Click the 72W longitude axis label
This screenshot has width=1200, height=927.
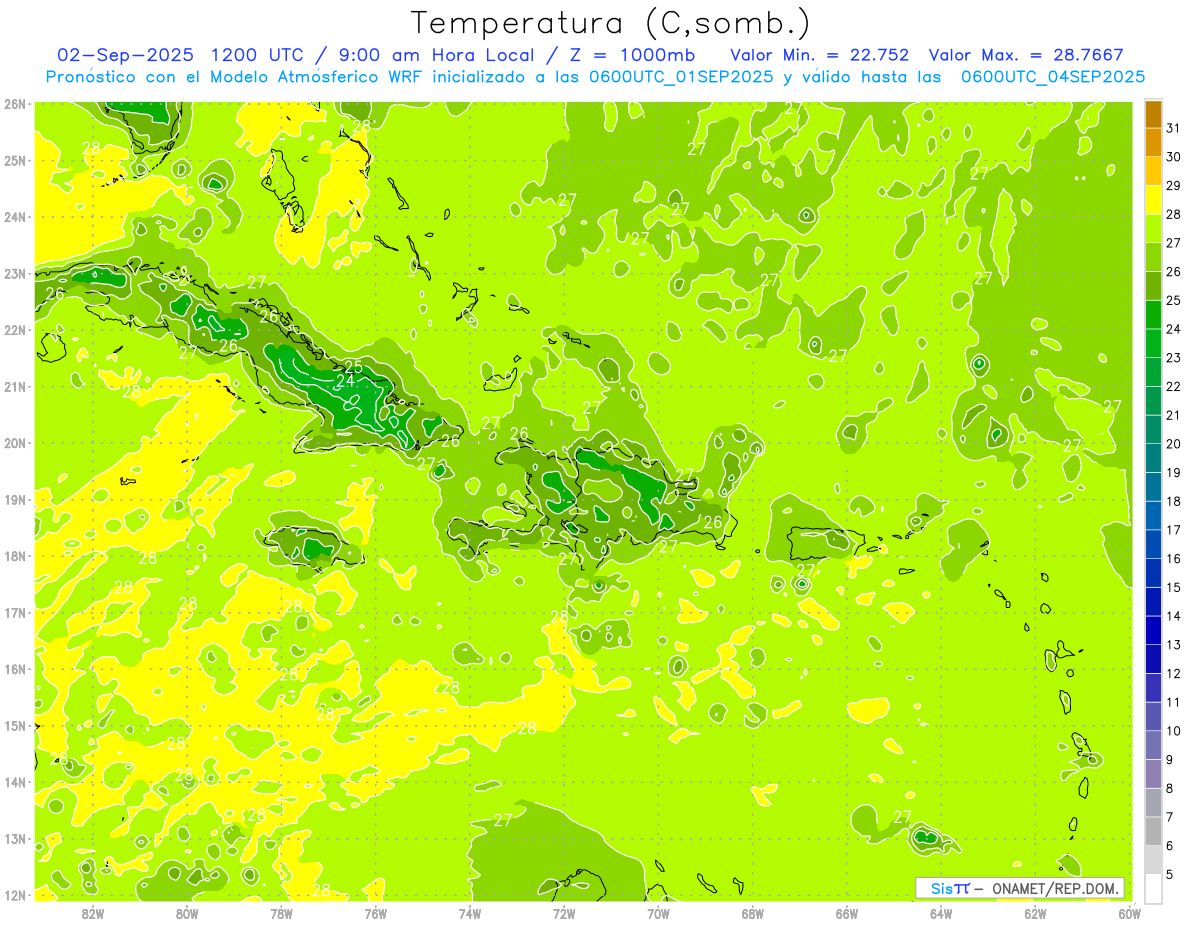tap(564, 913)
